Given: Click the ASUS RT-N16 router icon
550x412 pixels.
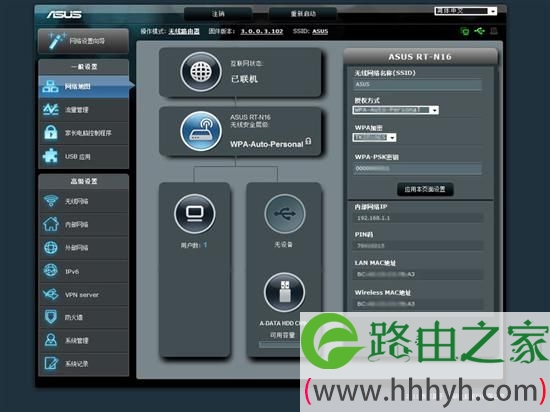Looking at the screenshot, I should pos(201,131).
